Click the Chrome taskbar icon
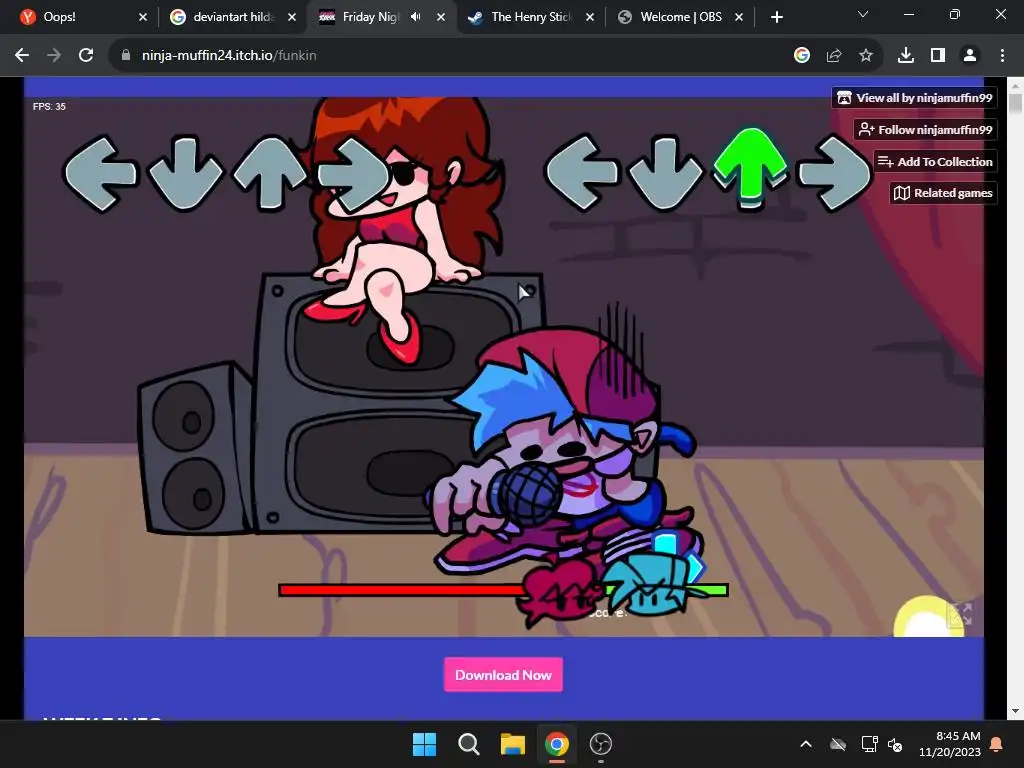Image resolution: width=1024 pixels, height=768 pixels. [x=556, y=744]
